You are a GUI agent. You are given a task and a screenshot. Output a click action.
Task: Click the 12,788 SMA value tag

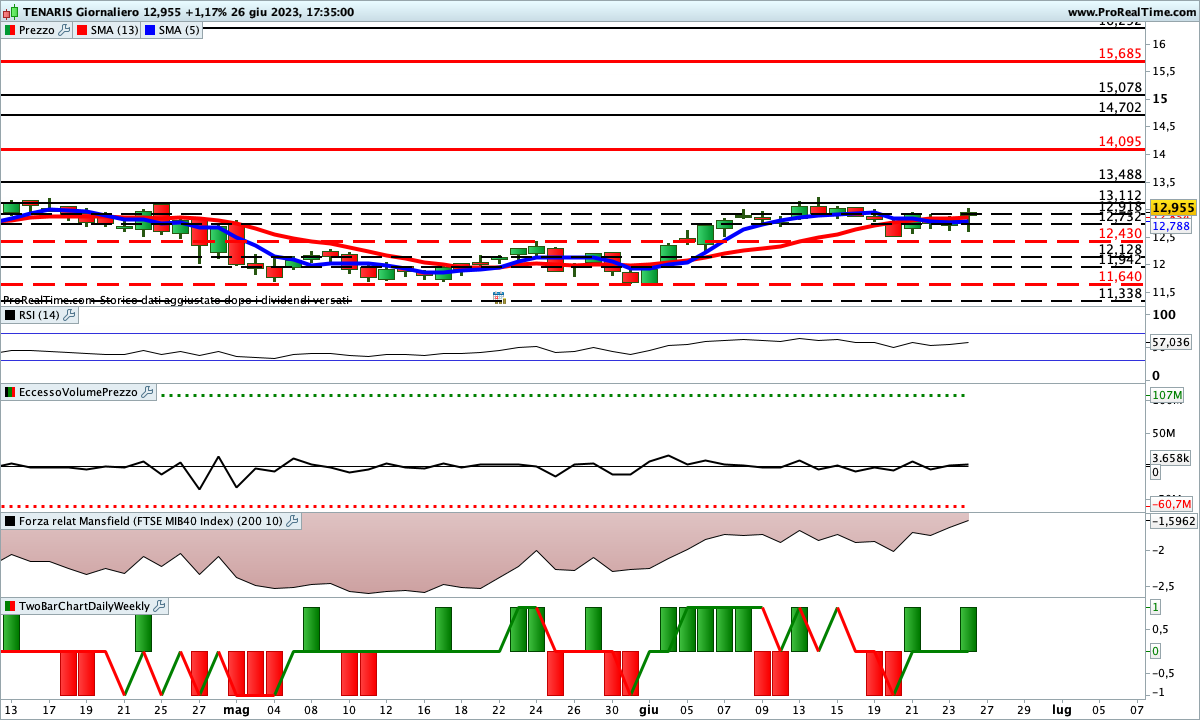(x=1172, y=227)
